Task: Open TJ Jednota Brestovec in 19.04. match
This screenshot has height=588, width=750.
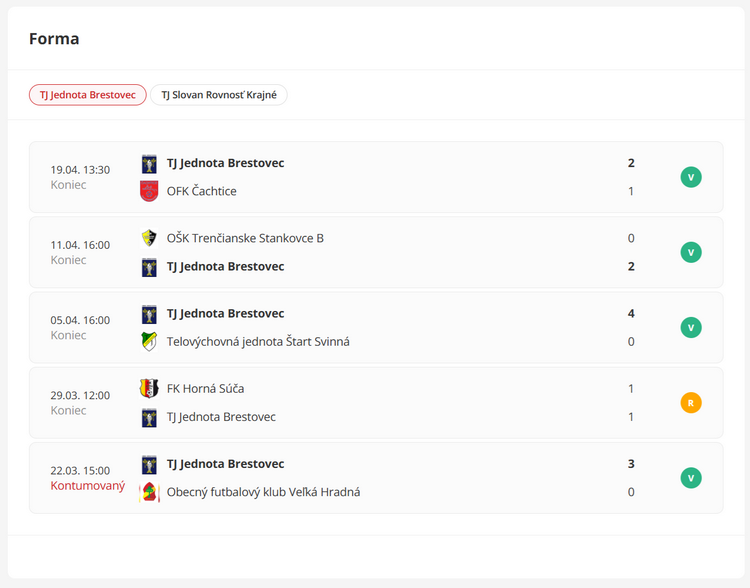Action: 225,163
